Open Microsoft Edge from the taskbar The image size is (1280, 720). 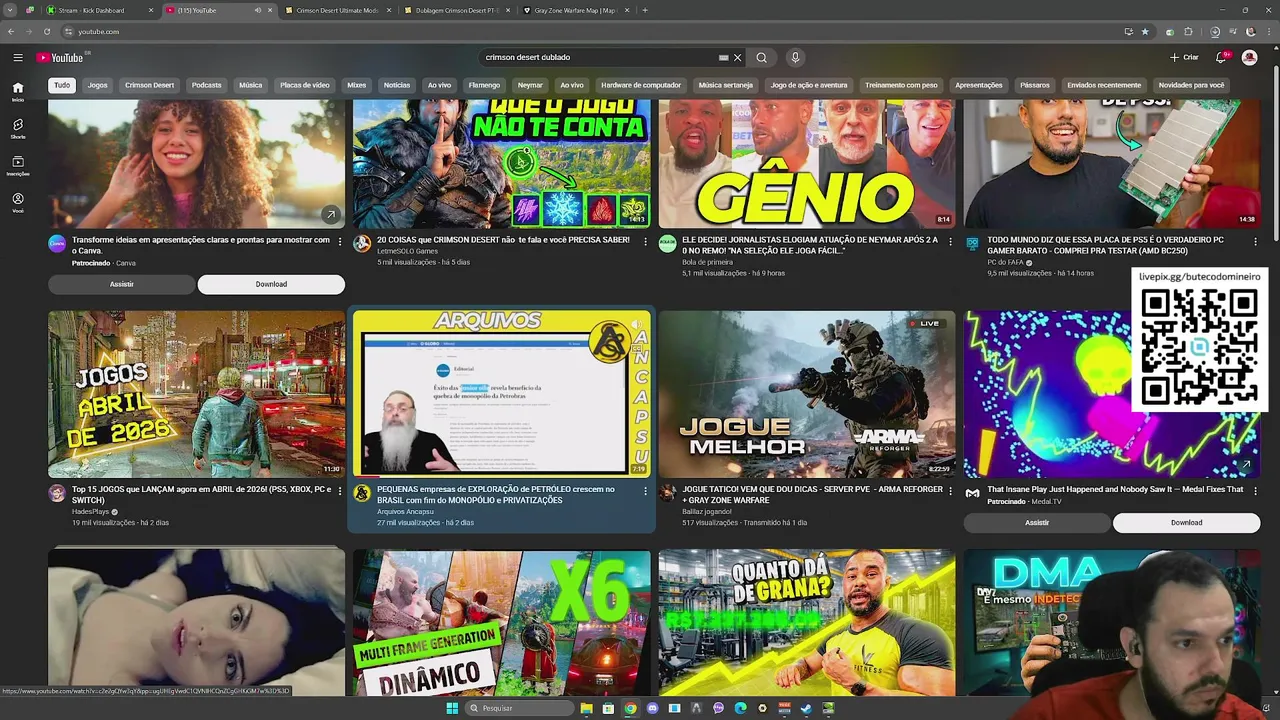pyautogui.click(x=740, y=708)
